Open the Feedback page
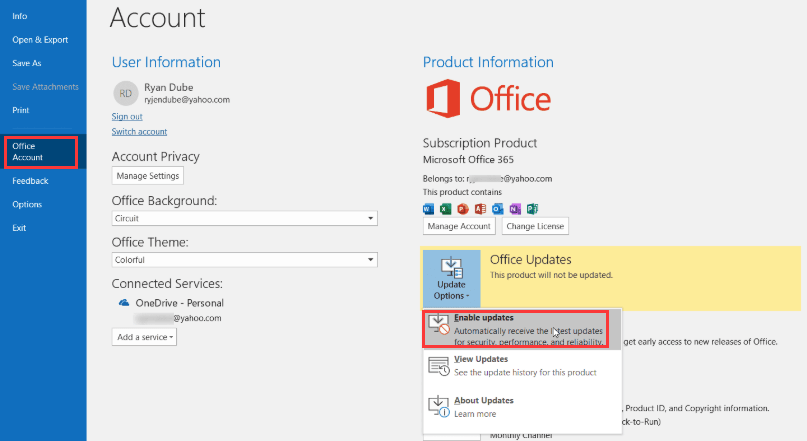The width and height of the screenshot is (807, 441). click(x=30, y=181)
